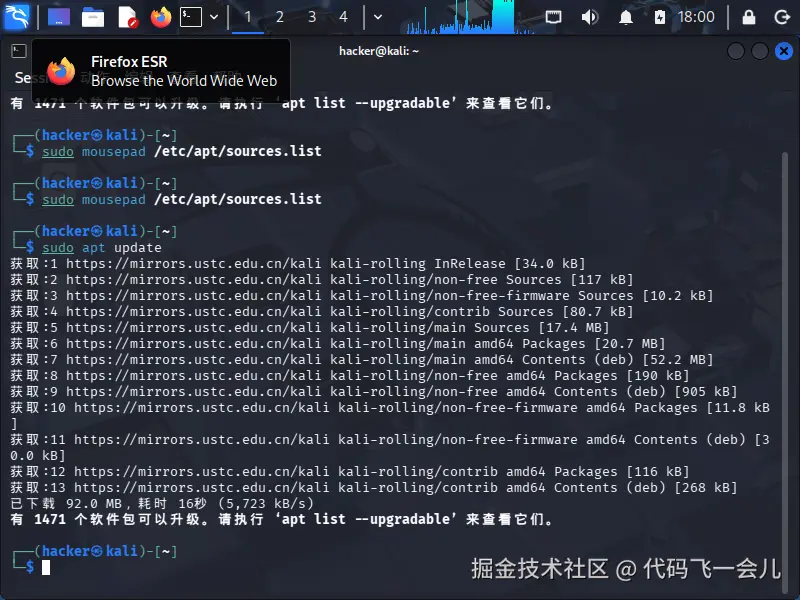This screenshot has height=600, width=800.
Task: Click the '已下载 92.0 MB' summary line
Action: click(x=162, y=504)
